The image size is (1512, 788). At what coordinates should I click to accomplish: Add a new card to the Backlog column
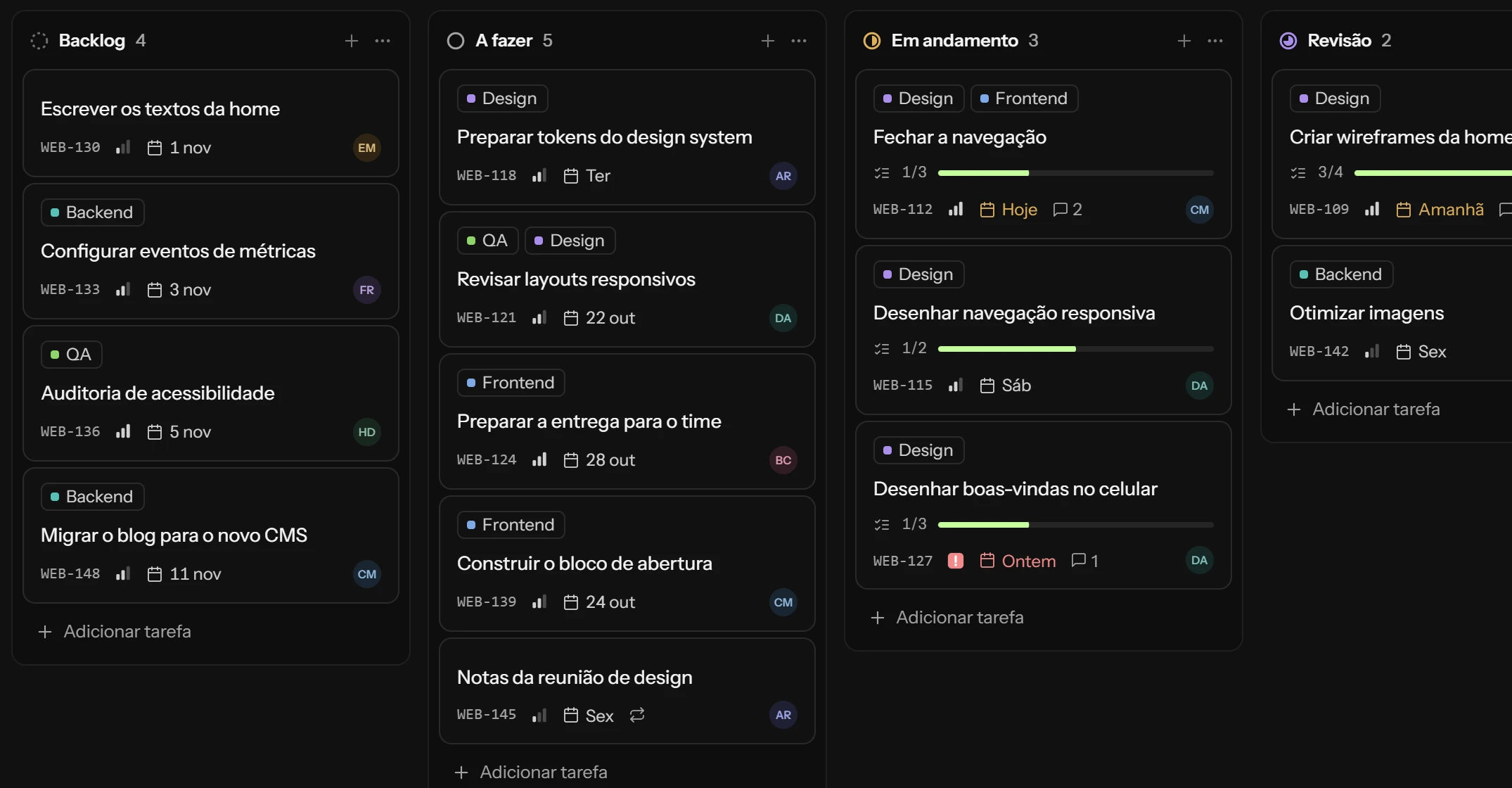(x=352, y=41)
